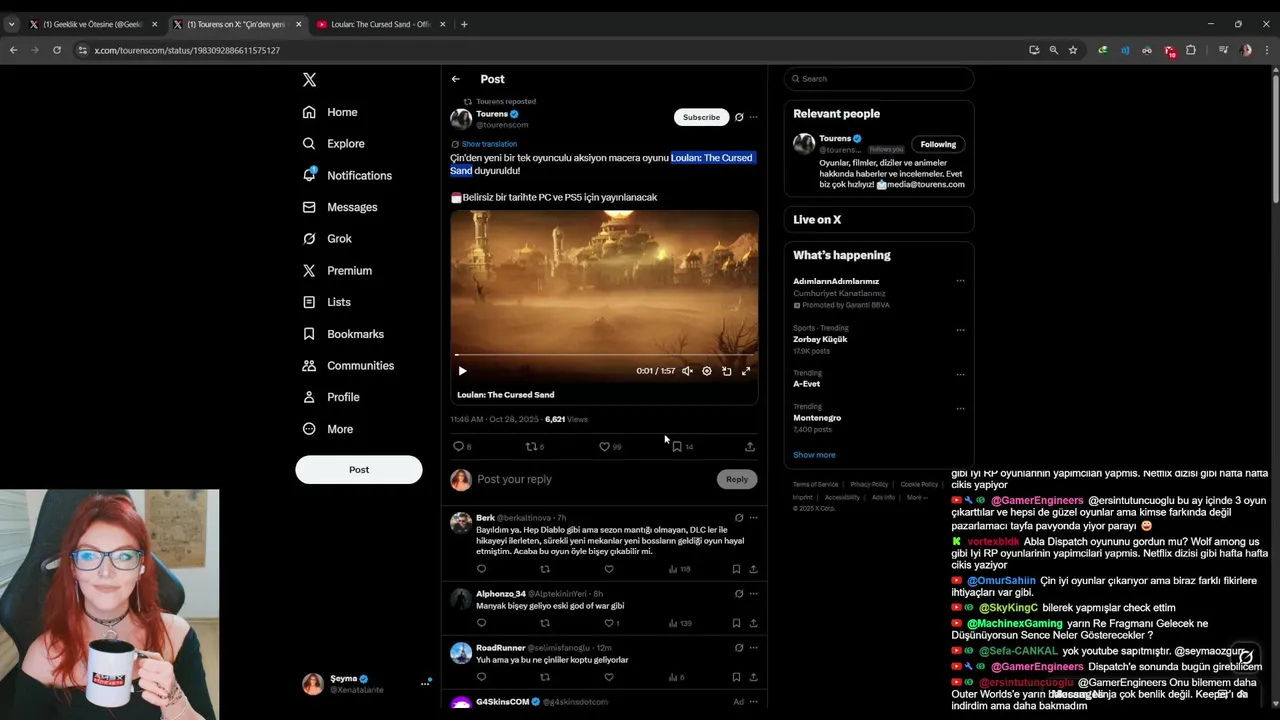The height and width of the screenshot is (720, 1280).
Task: Open Explore in the sidebar
Action: tap(334, 144)
